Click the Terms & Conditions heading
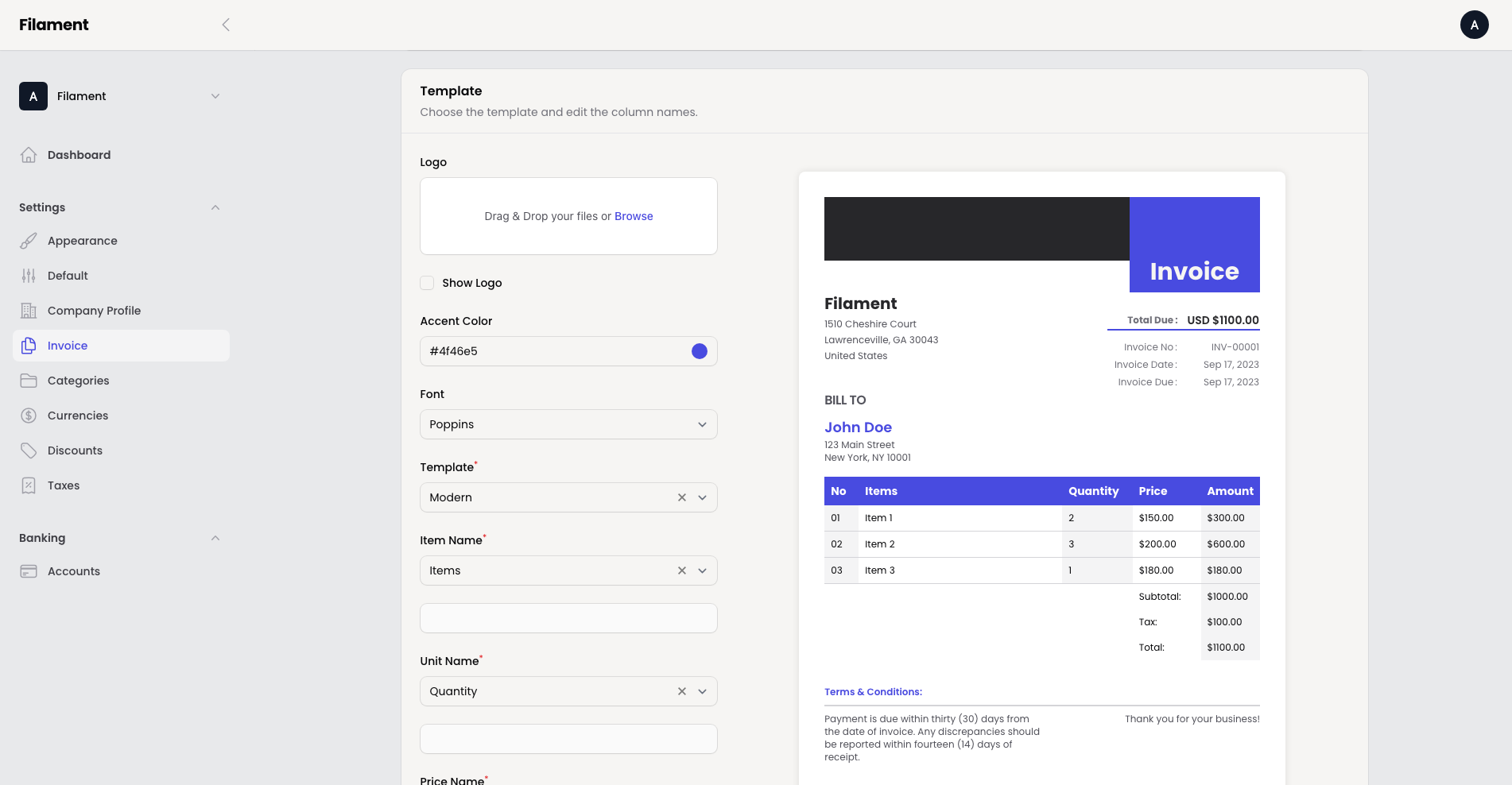 [x=873, y=692]
